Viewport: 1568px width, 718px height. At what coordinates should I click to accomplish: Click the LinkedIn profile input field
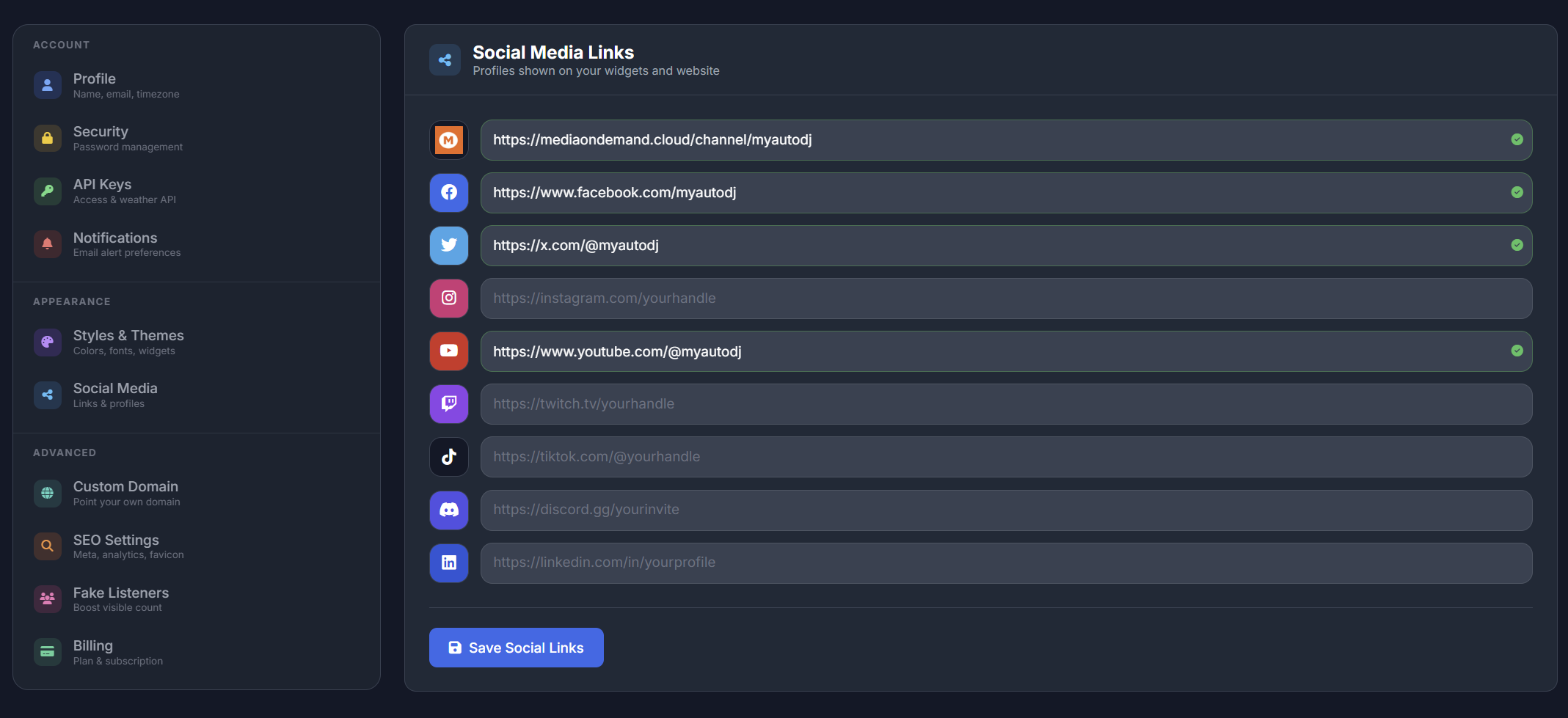(932, 563)
